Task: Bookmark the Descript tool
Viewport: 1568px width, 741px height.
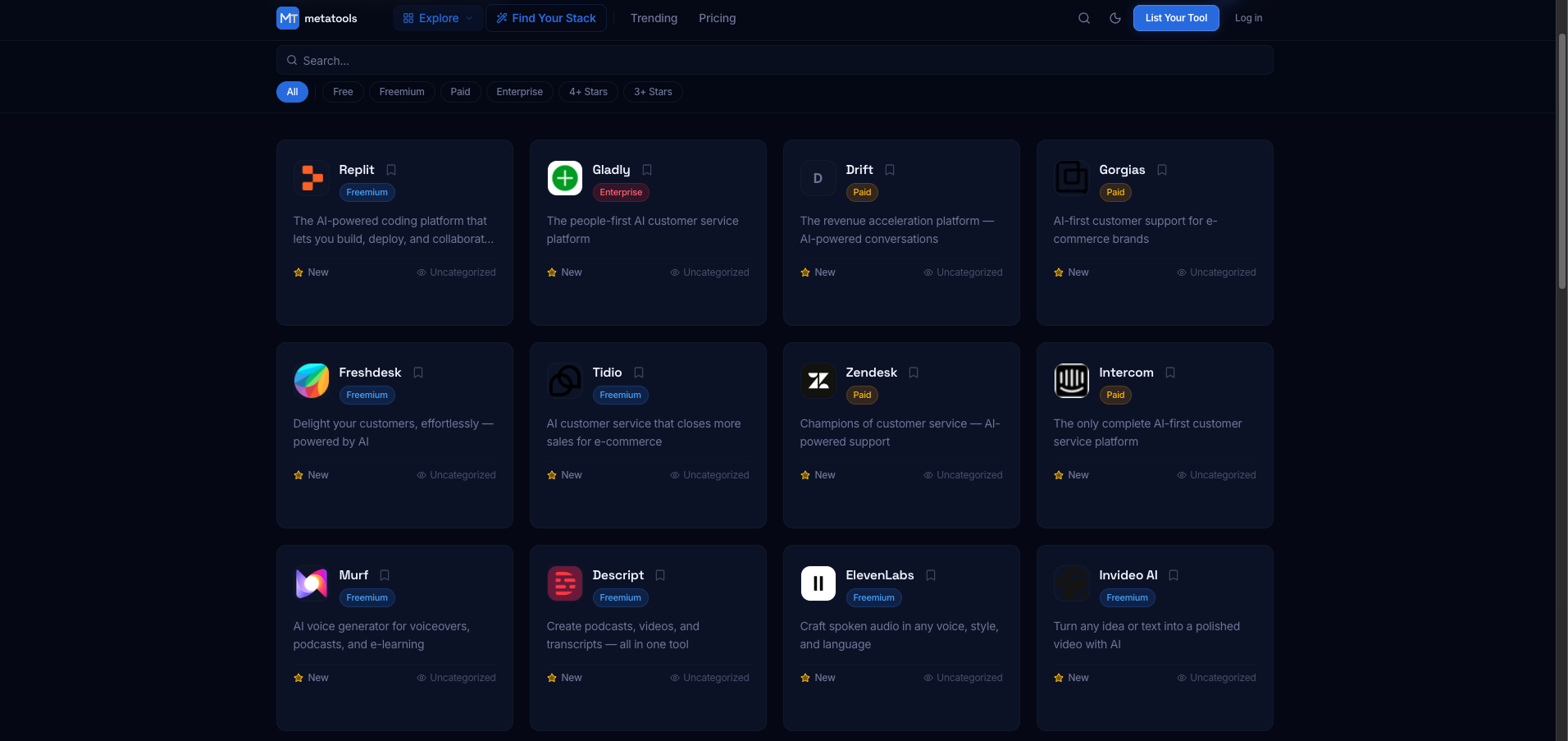Action: 660,575
